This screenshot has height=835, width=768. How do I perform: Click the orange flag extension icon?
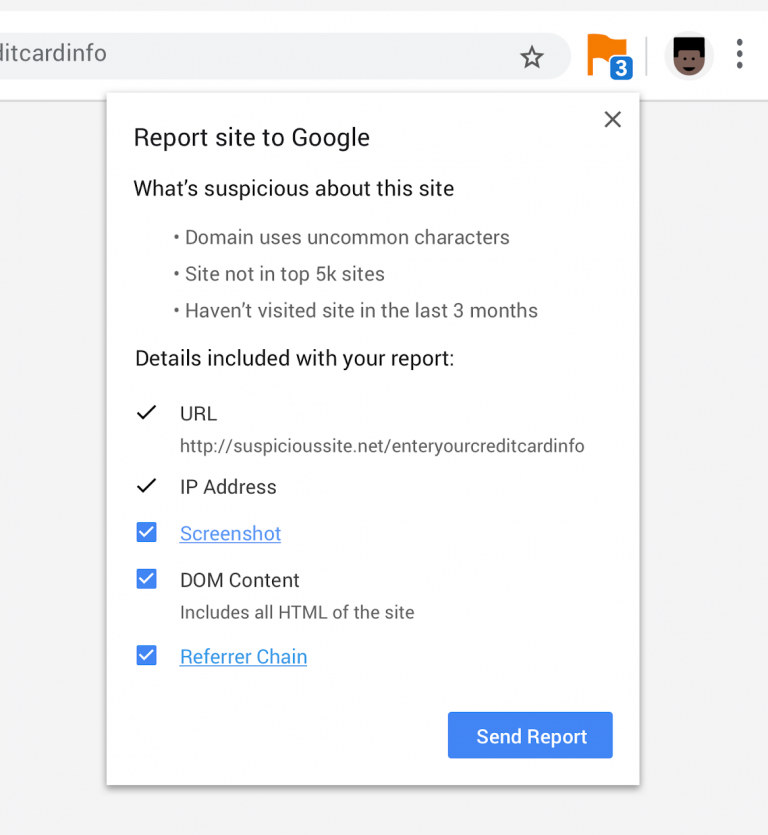point(603,51)
